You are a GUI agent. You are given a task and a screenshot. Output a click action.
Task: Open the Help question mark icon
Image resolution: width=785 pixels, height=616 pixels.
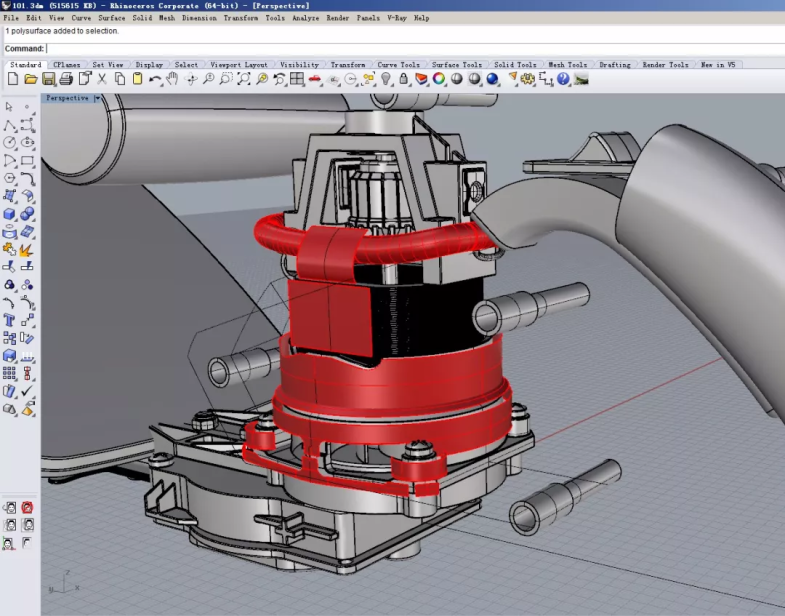[563, 79]
